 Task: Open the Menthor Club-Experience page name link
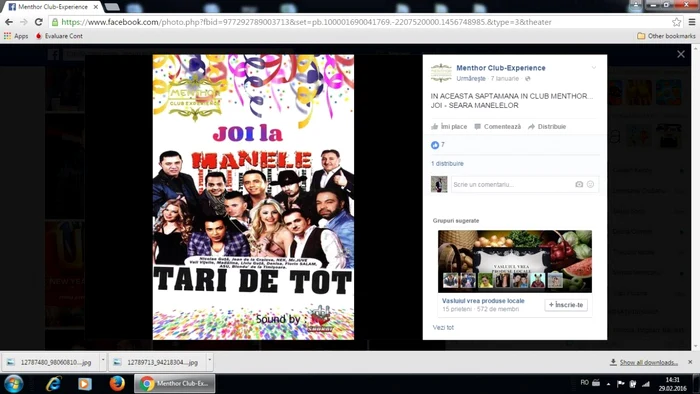coord(500,68)
